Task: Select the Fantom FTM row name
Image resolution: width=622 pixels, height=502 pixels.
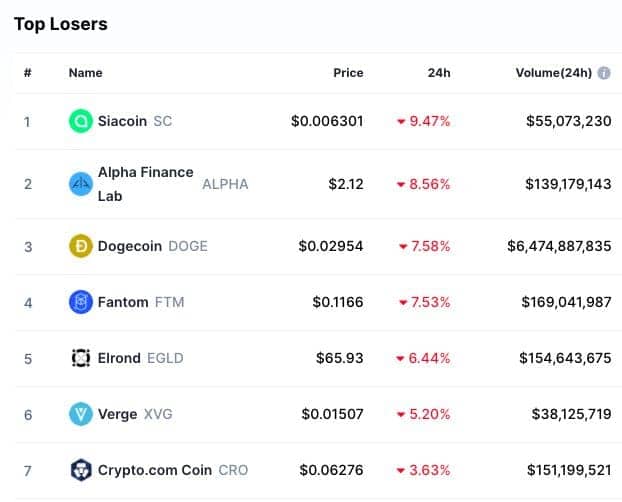Action: click(x=141, y=302)
